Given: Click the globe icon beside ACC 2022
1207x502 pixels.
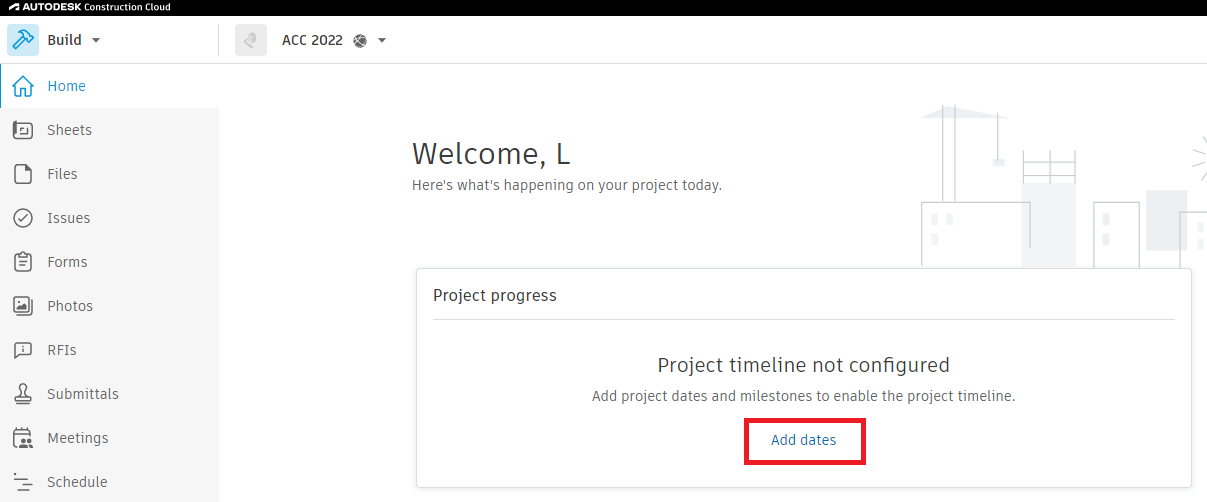Looking at the screenshot, I should (x=360, y=41).
